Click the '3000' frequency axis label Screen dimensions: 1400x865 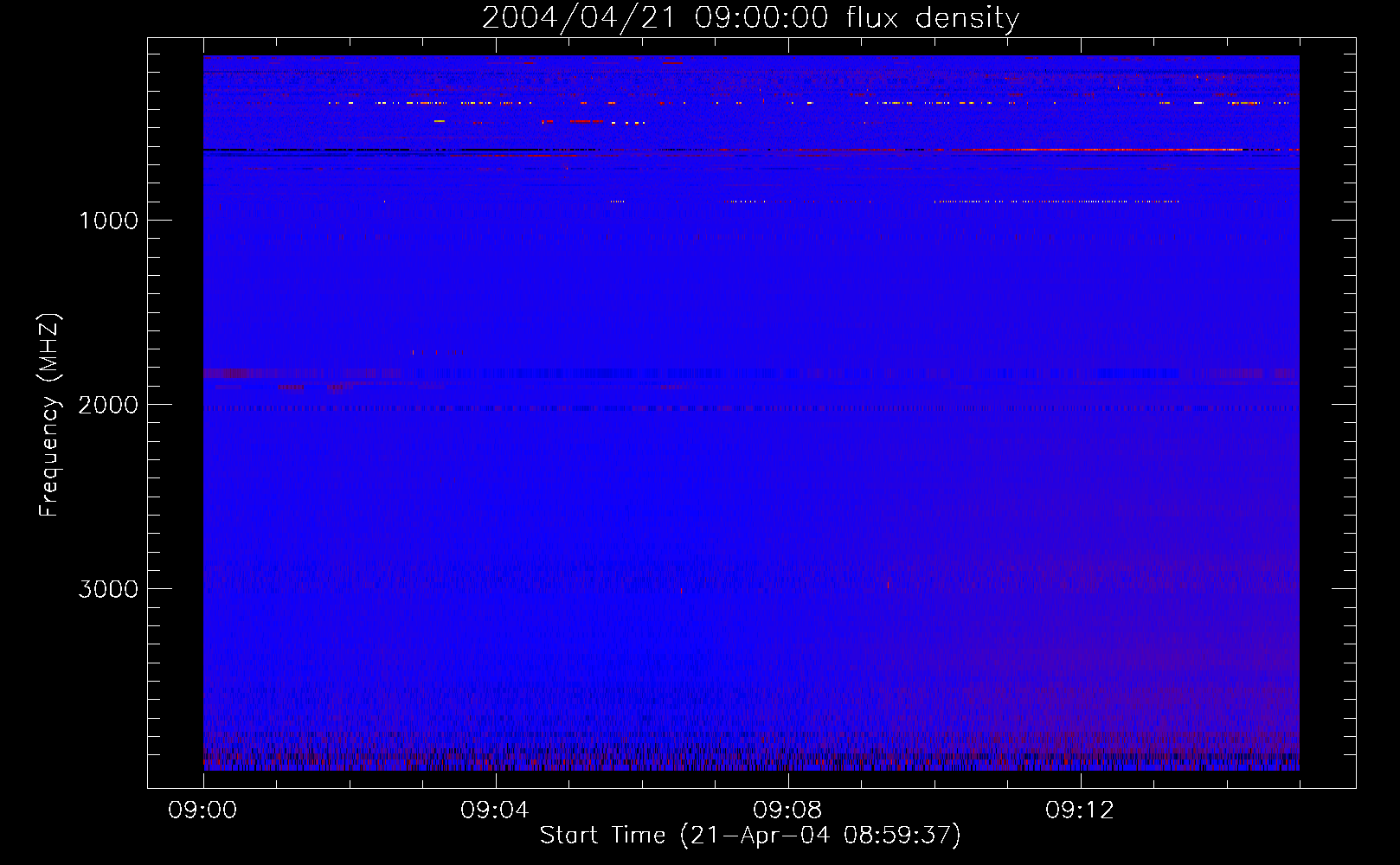tap(108, 589)
